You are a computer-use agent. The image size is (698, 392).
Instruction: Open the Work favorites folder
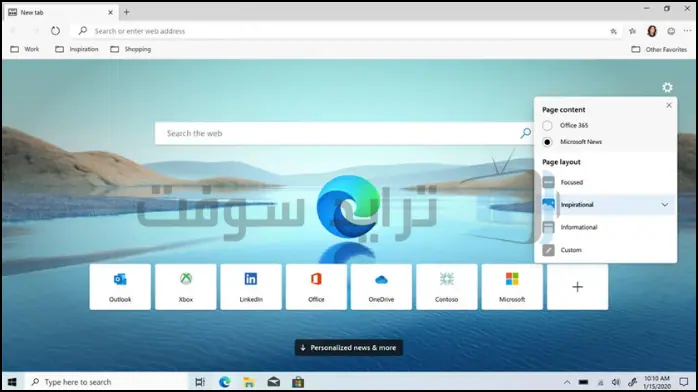point(25,49)
